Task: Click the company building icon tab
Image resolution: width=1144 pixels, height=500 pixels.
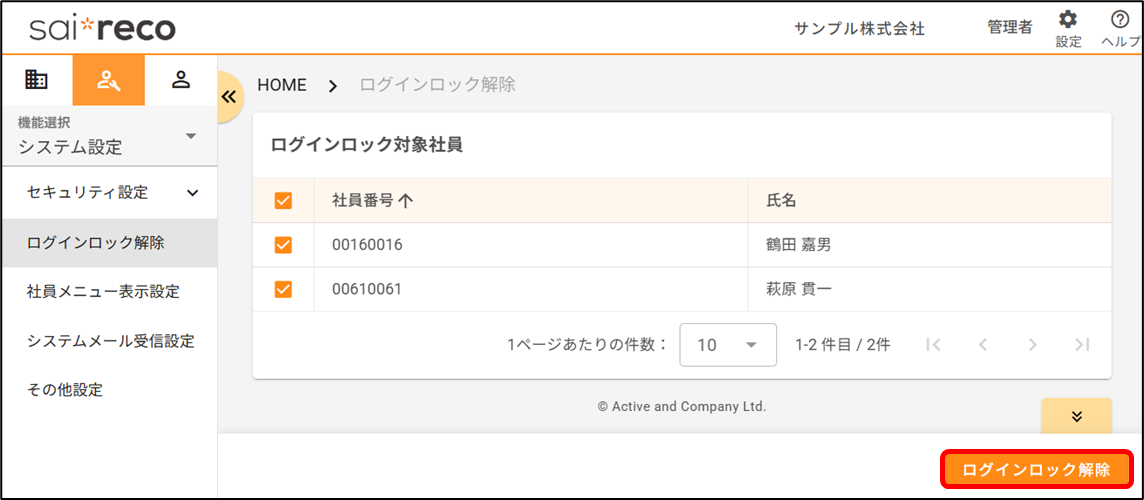Action: click(x=37, y=80)
